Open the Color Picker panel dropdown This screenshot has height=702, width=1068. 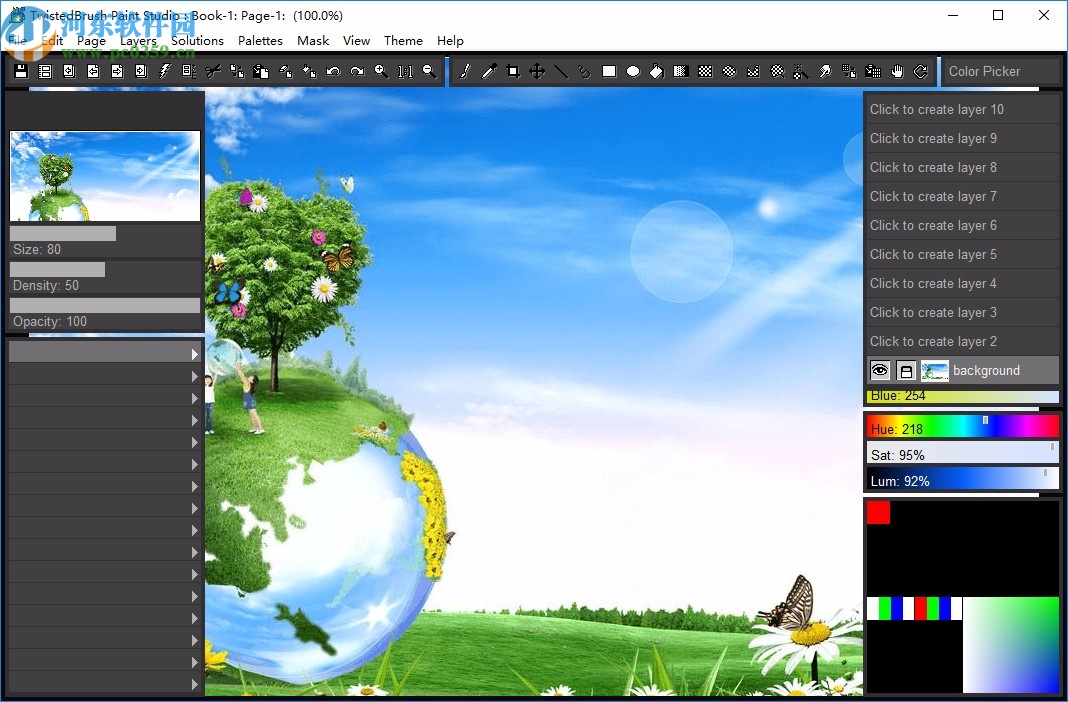click(1000, 71)
